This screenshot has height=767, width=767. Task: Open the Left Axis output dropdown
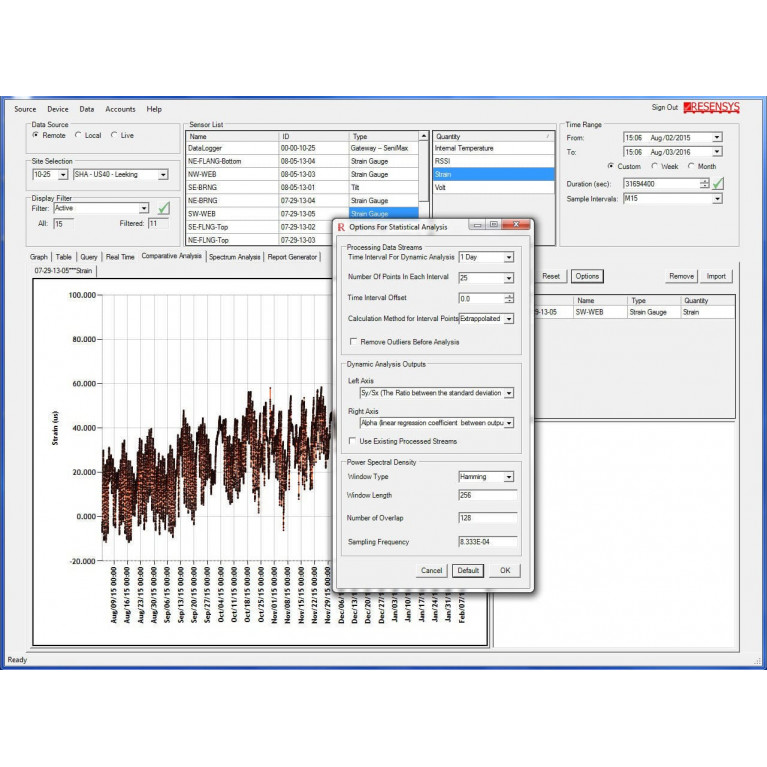click(509, 395)
